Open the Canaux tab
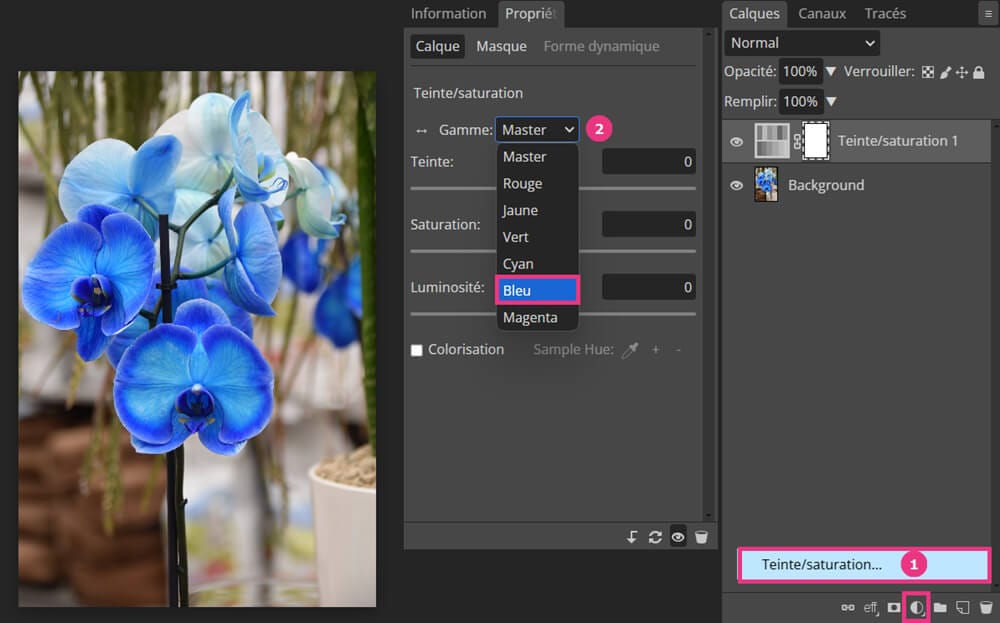This screenshot has width=1000, height=623. [821, 13]
